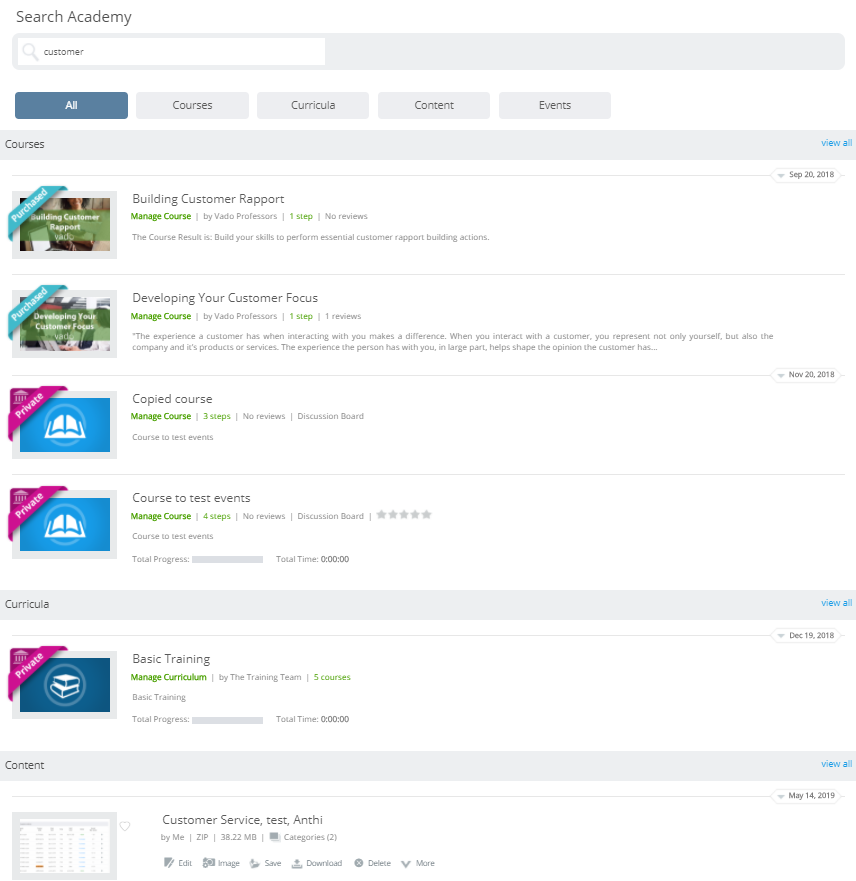The image size is (856, 881).
Task: Click the Save icon for Customer Service content
Action: [254, 863]
